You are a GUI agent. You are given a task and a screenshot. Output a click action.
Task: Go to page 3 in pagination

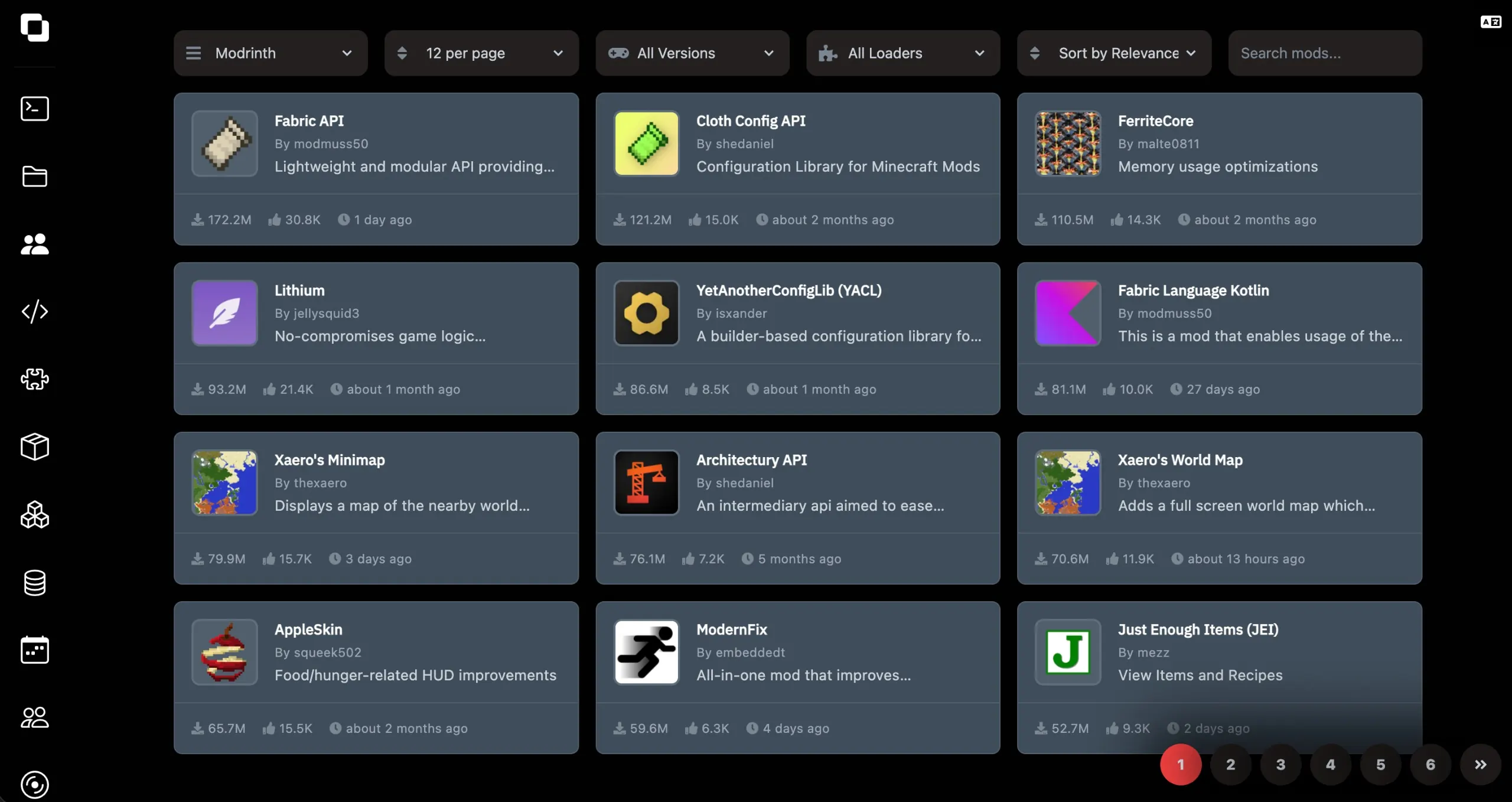coord(1280,764)
